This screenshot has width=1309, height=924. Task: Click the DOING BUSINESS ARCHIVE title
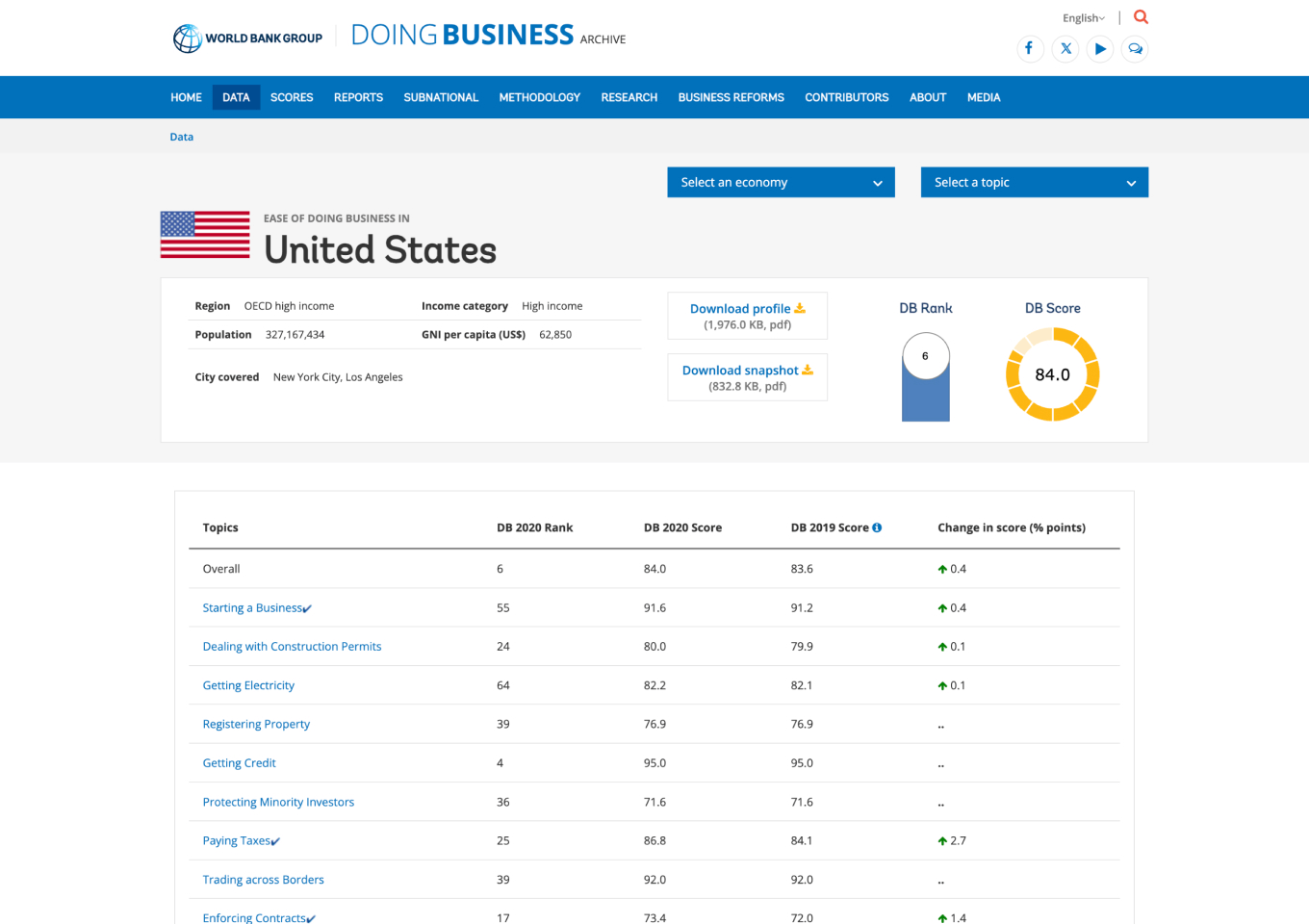coord(488,36)
